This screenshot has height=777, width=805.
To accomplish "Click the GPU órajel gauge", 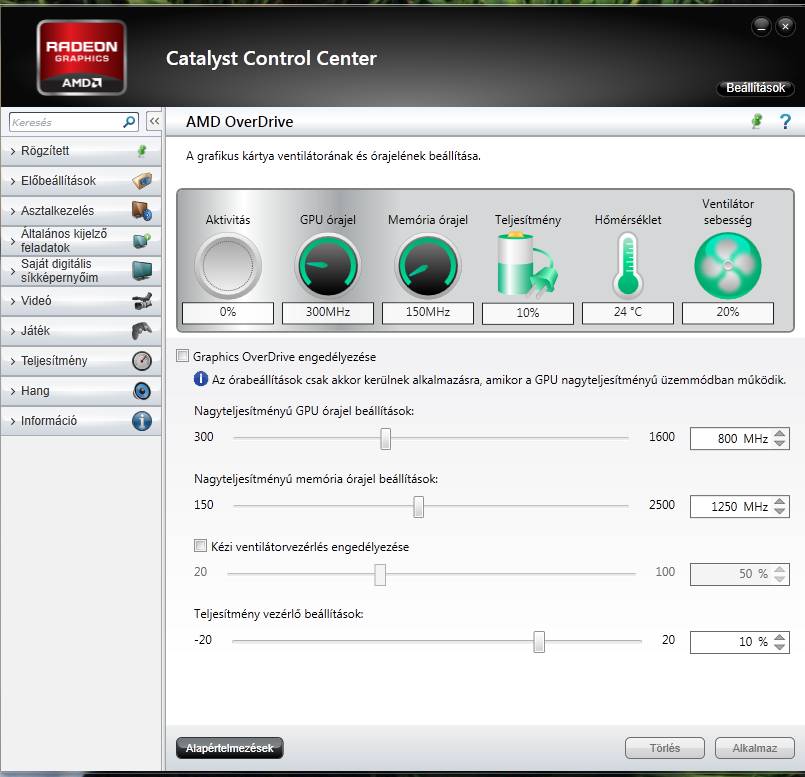I will (x=328, y=266).
